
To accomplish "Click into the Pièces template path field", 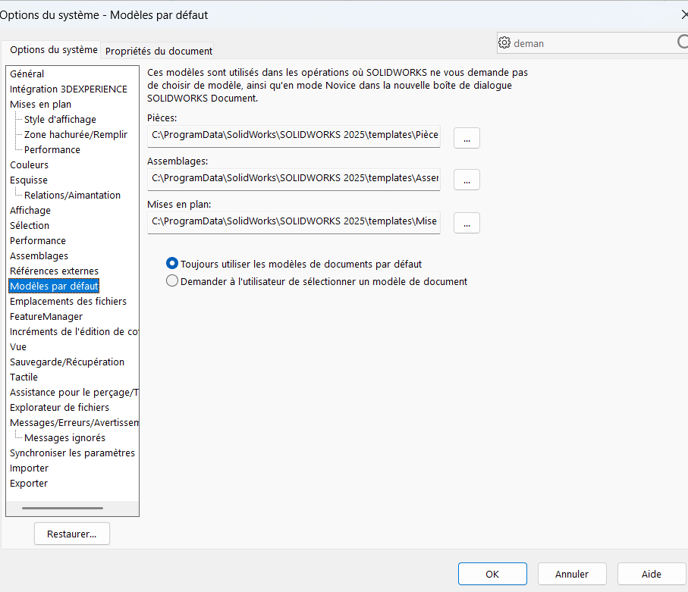I will click(294, 136).
